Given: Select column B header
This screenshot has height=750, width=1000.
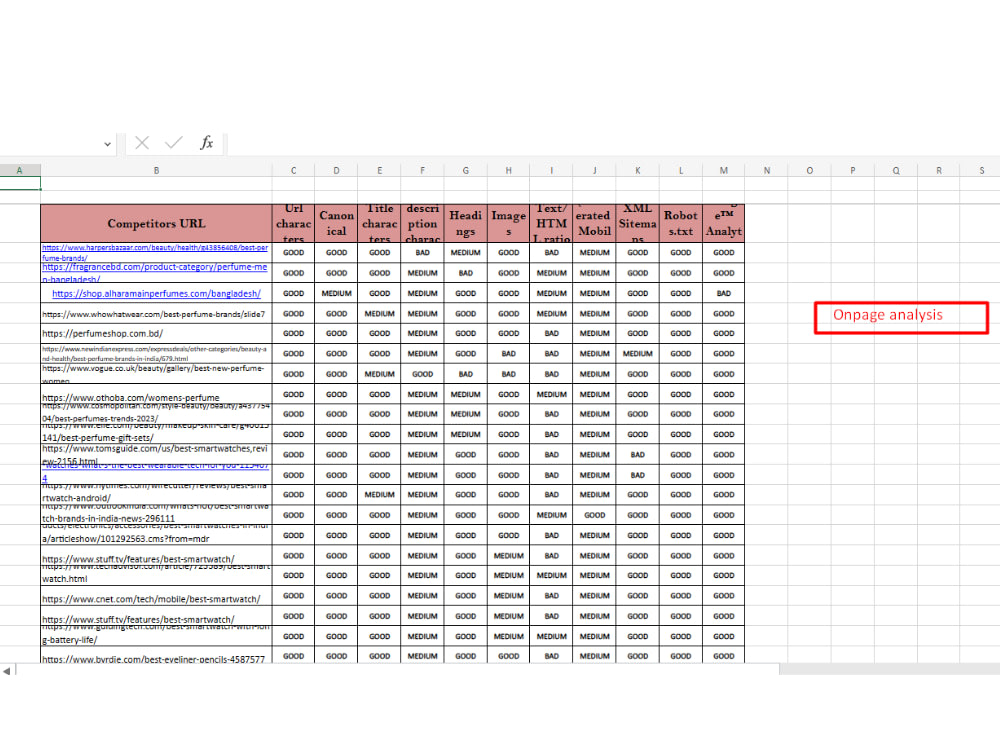Looking at the screenshot, I should pyautogui.click(x=156, y=170).
